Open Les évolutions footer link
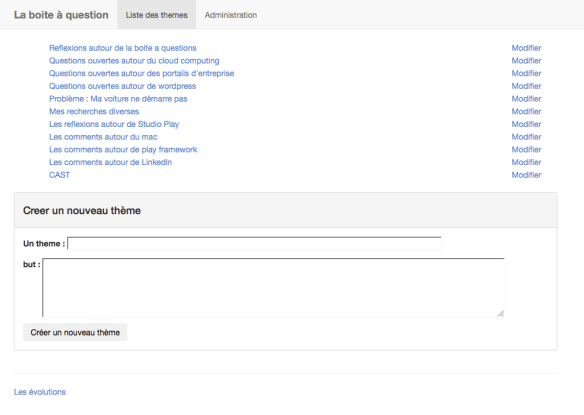Image resolution: width=584 pixels, height=415 pixels. point(40,392)
